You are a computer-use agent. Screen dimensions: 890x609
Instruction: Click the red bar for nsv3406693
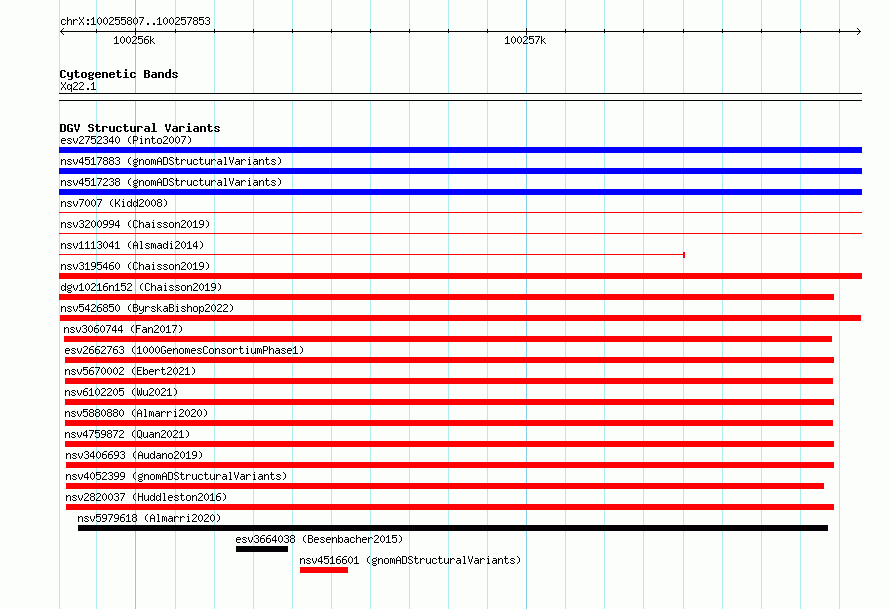(450, 465)
